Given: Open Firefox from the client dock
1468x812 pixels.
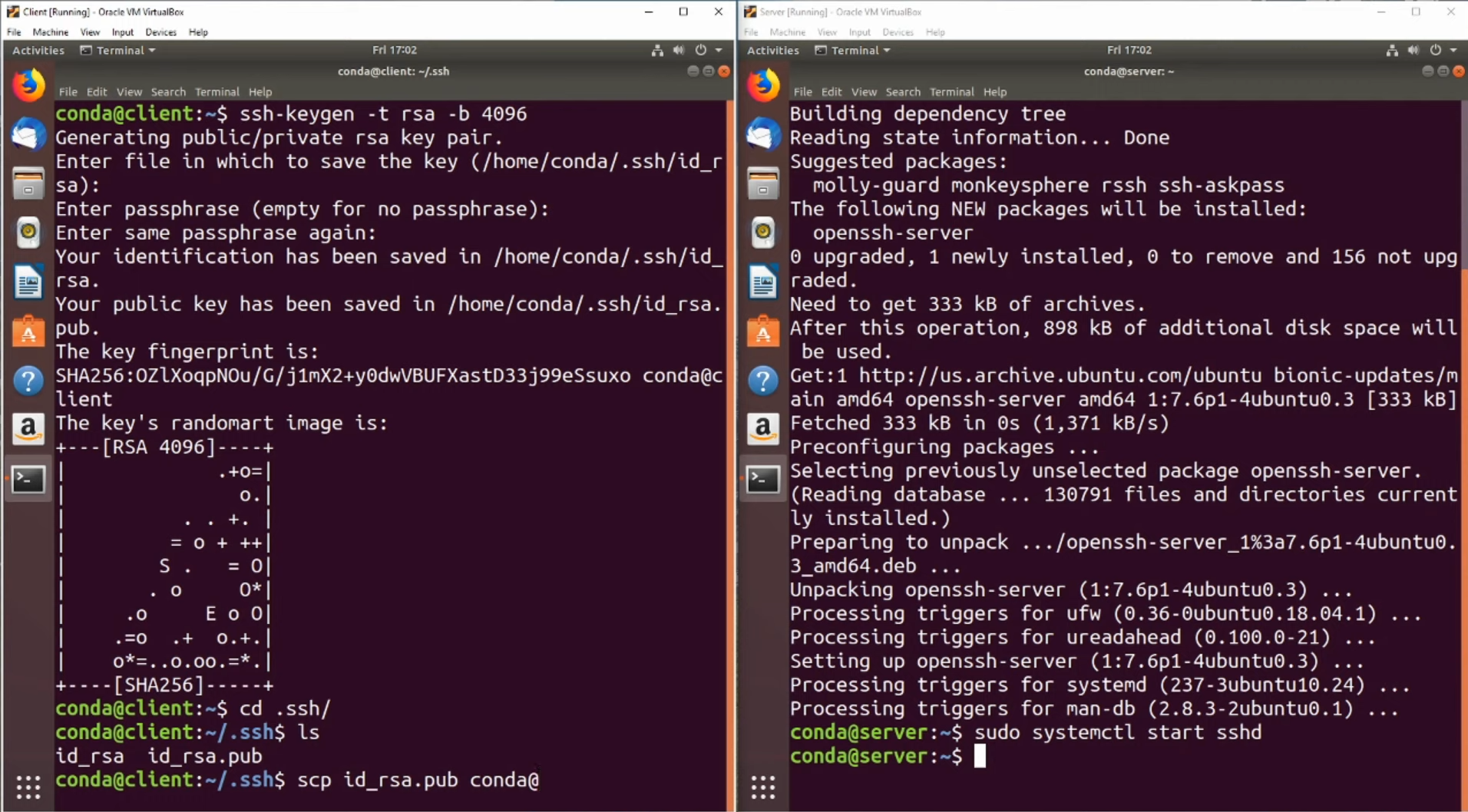Looking at the screenshot, I should (x=28, y=84).
